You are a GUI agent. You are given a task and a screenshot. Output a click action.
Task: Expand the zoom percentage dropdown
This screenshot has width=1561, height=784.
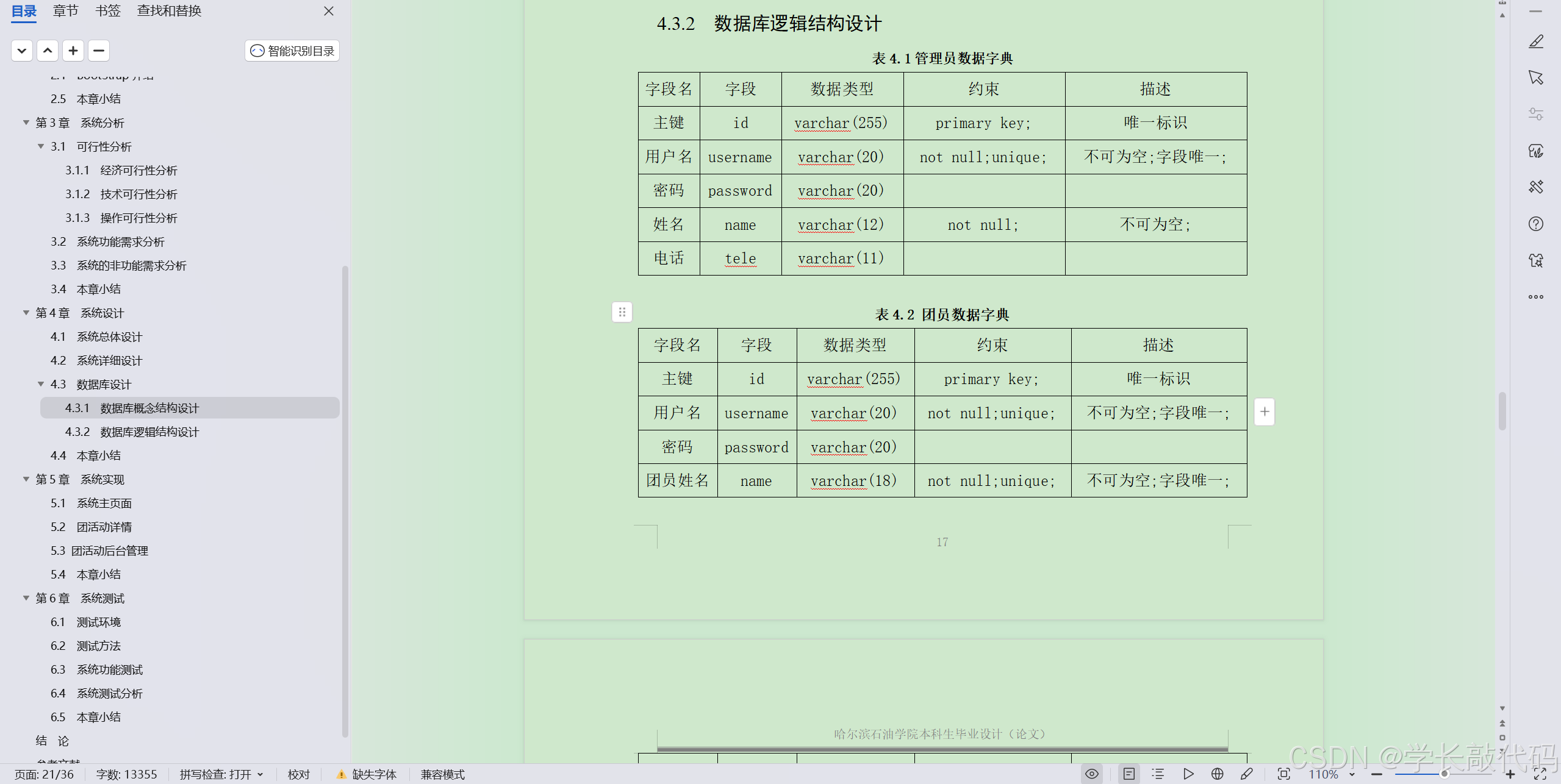[x=1351, y=774]
